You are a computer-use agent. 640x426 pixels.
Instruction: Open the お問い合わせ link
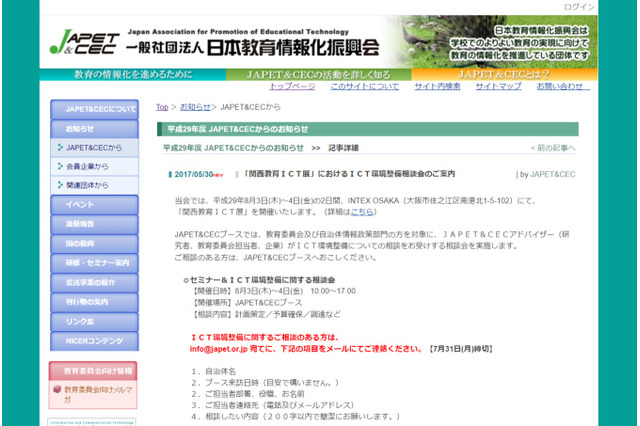[x=563, y=86]
